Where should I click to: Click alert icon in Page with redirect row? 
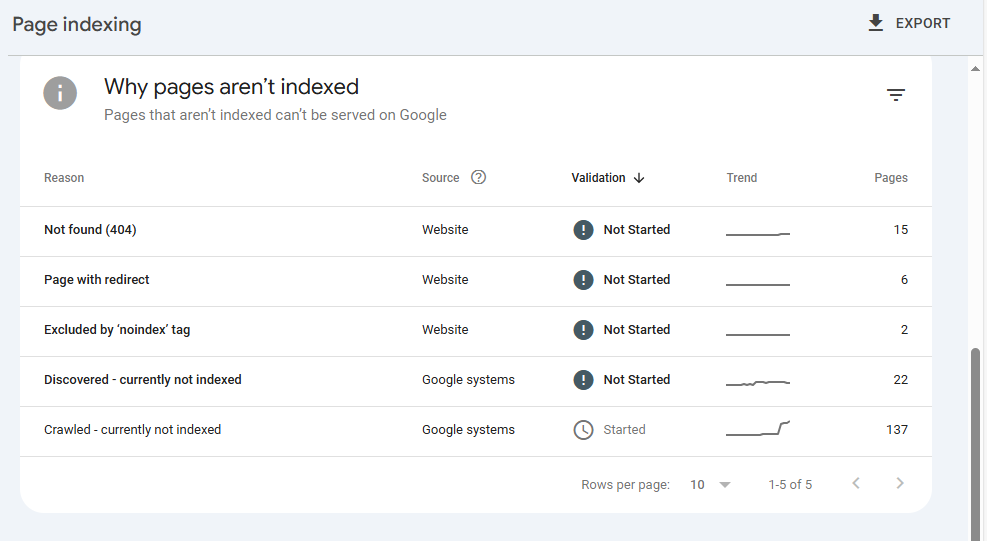tap(583, 280)
